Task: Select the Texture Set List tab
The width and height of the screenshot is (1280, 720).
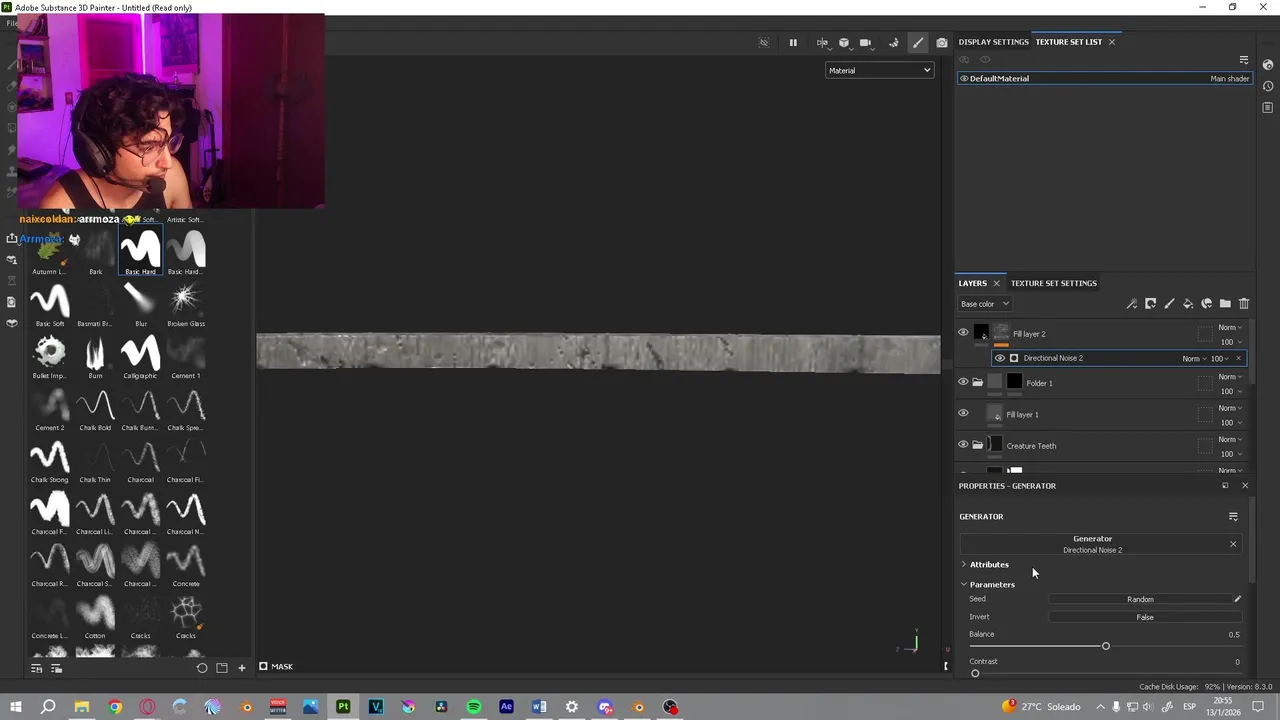Action: (1068, 42)
